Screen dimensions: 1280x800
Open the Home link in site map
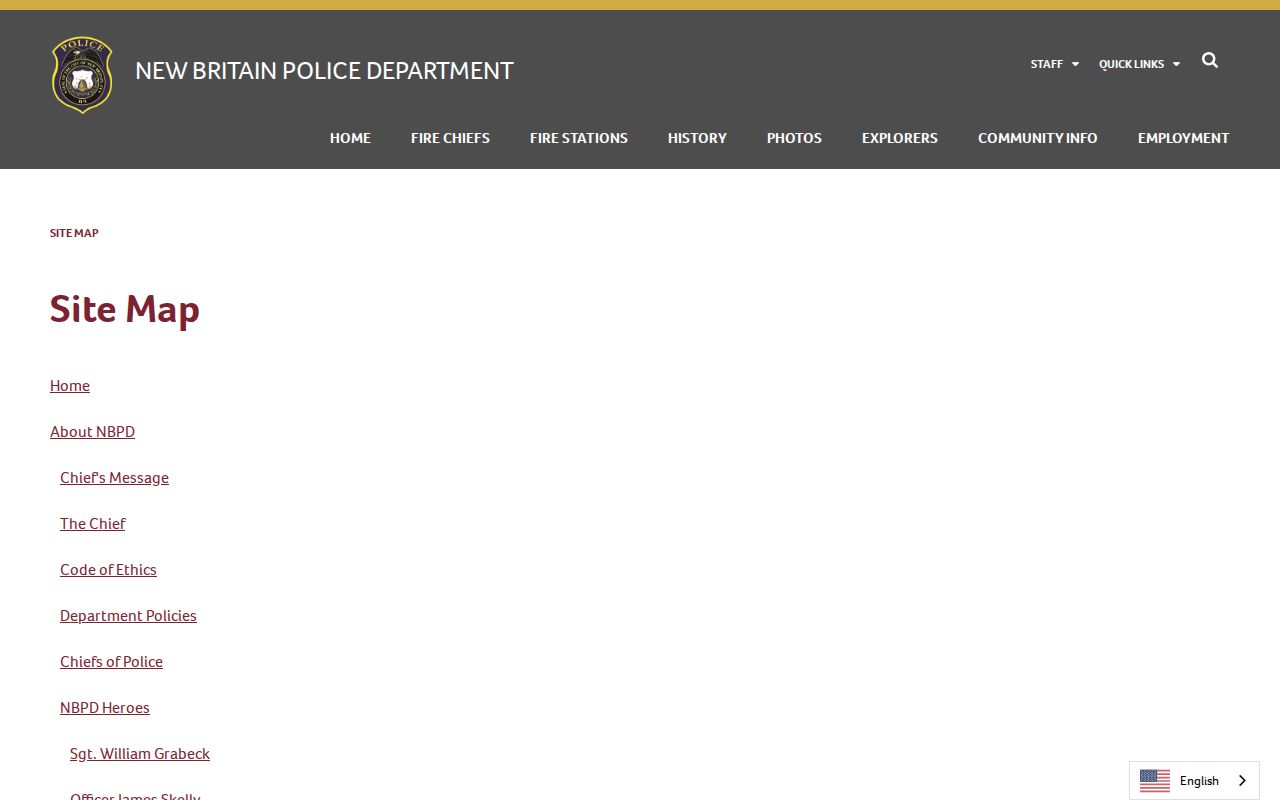coord(70,386)
